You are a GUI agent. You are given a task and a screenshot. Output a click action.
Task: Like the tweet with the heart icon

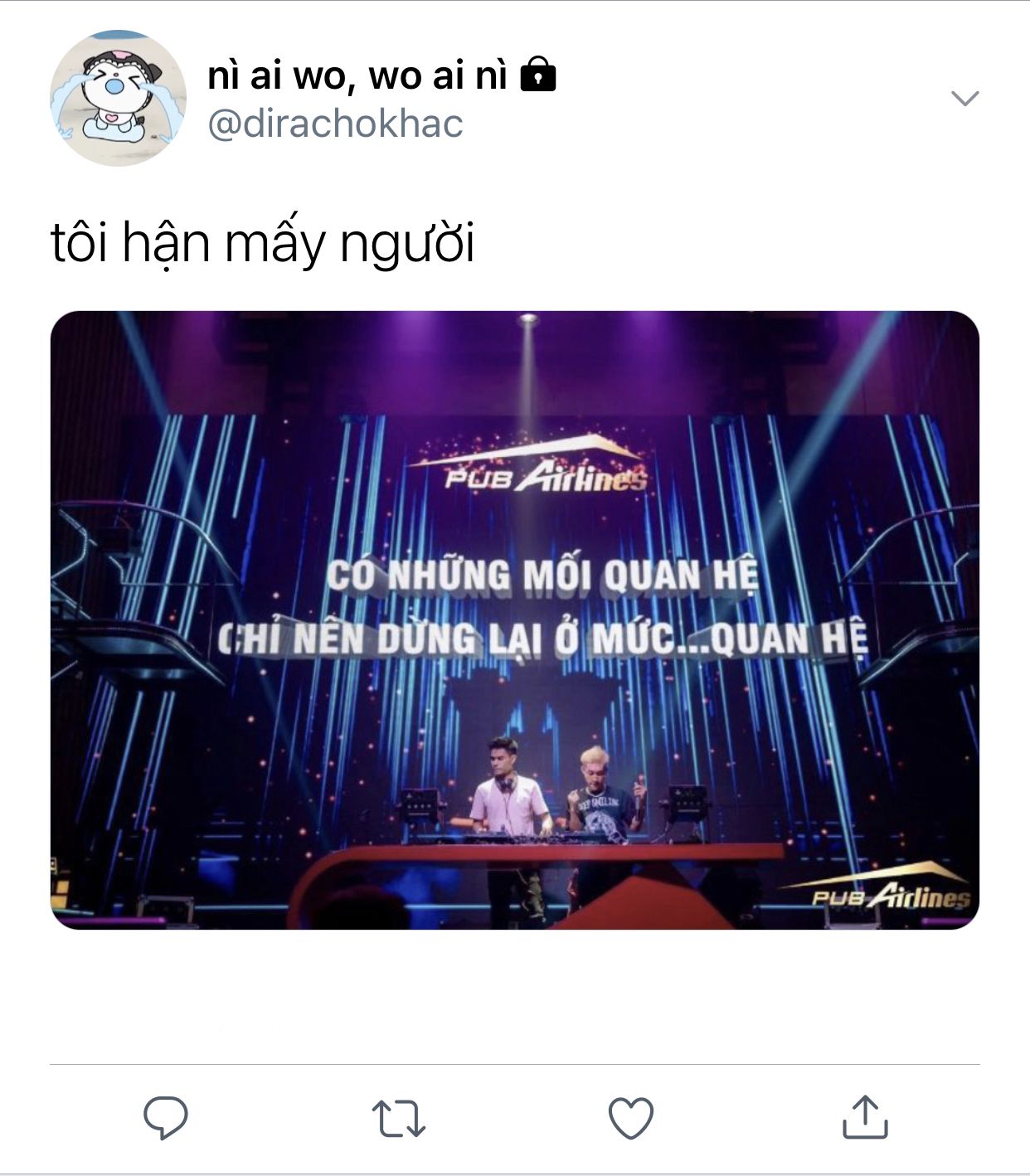pos(631,1117)
